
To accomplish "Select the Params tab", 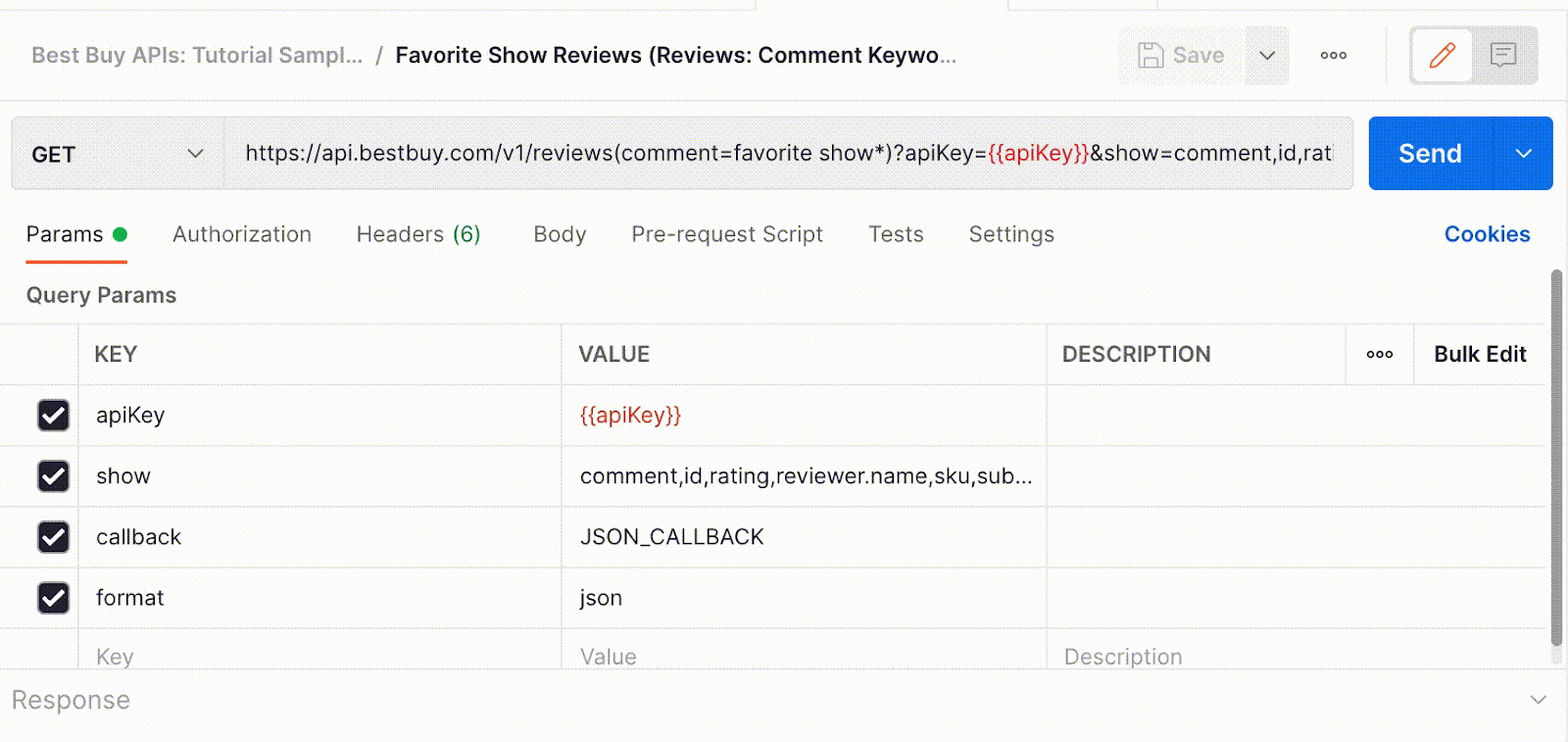I will (x=76, y=234).
